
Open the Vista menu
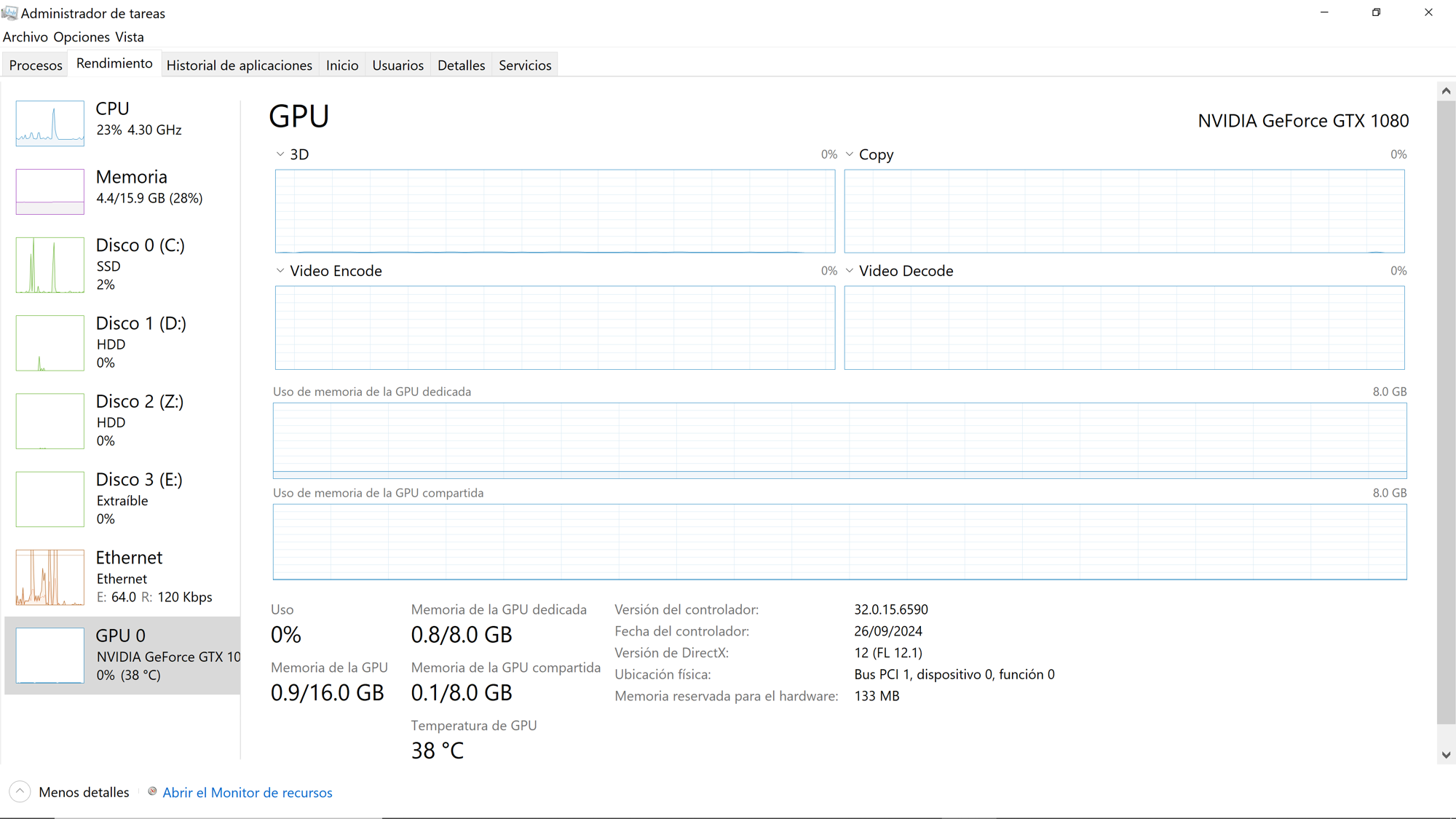point(130,37)
